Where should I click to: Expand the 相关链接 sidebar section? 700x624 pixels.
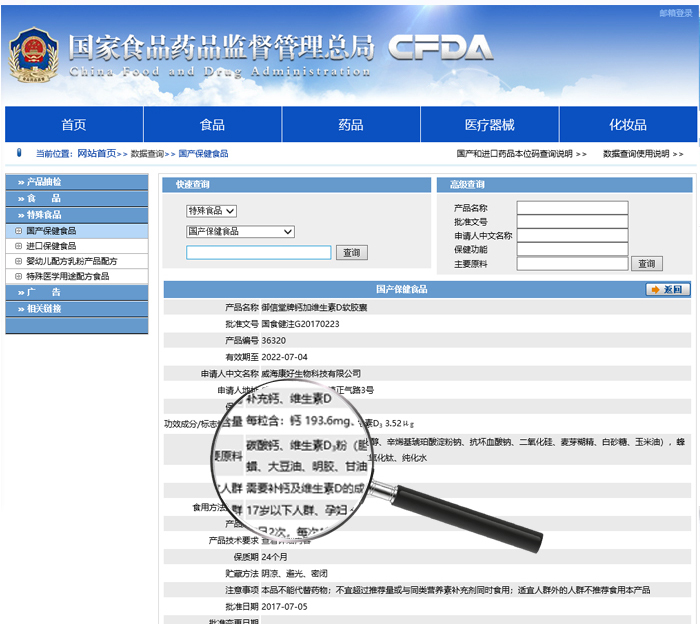[x=76, y=309]
